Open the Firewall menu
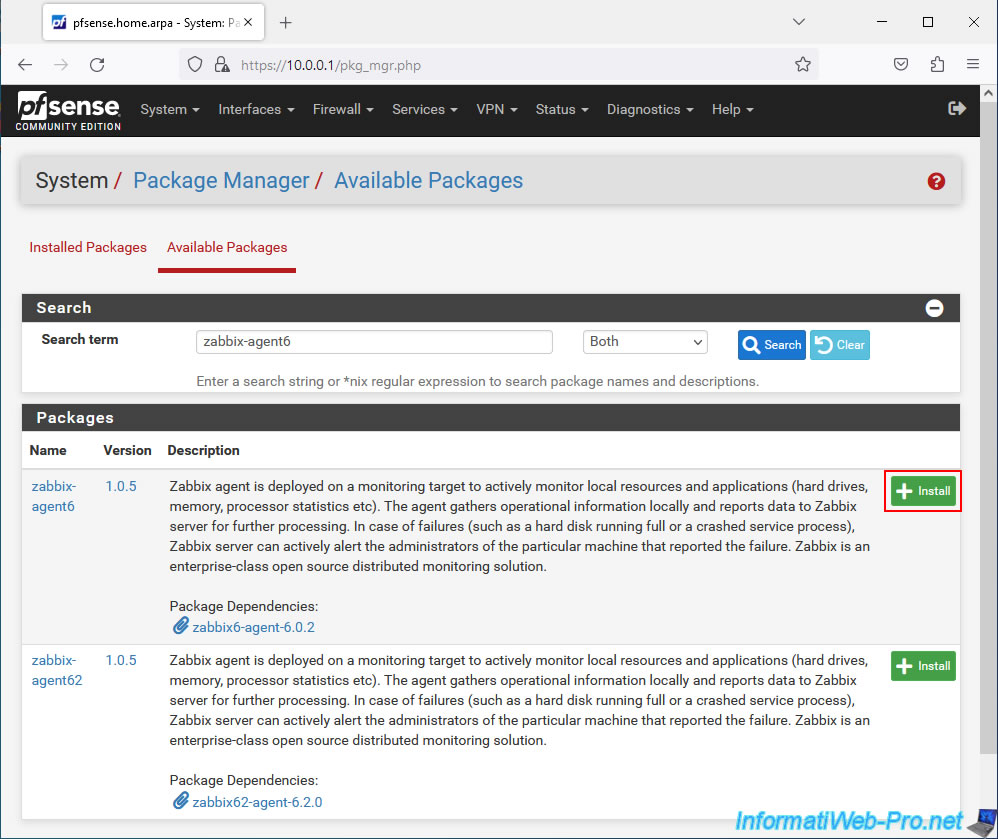This screenshot has width=998, height=839. click(343, 109)
